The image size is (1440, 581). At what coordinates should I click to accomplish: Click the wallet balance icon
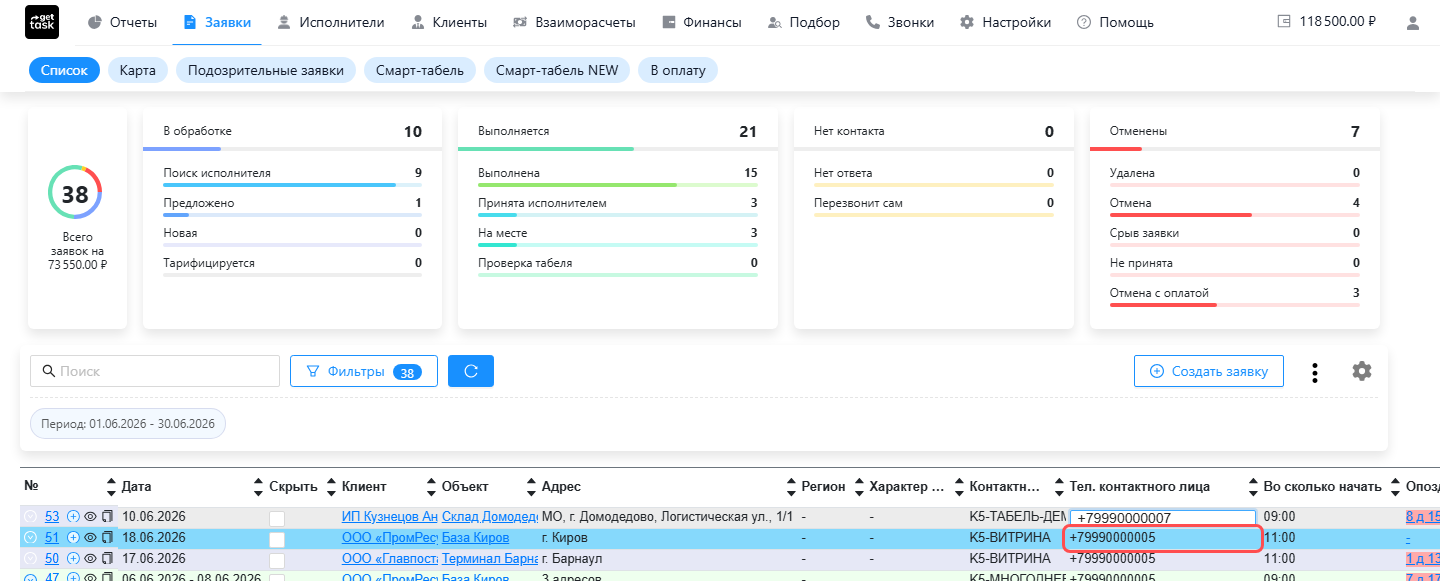pyautogui.click(x=1284, y=22)
